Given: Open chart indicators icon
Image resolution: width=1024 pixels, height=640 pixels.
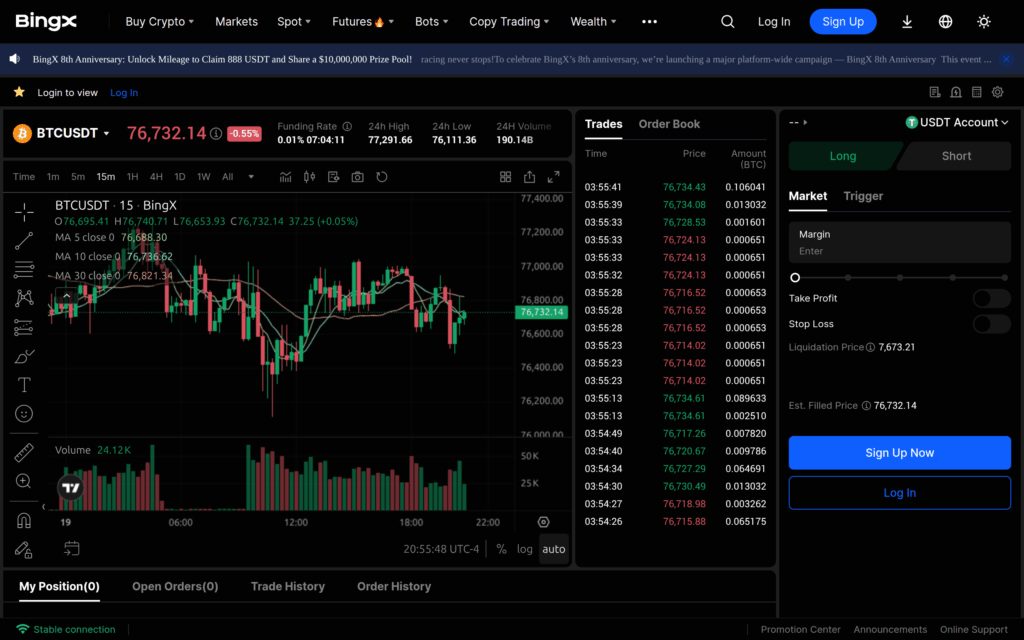Looking at the screenshot, I should click(285, 177).
